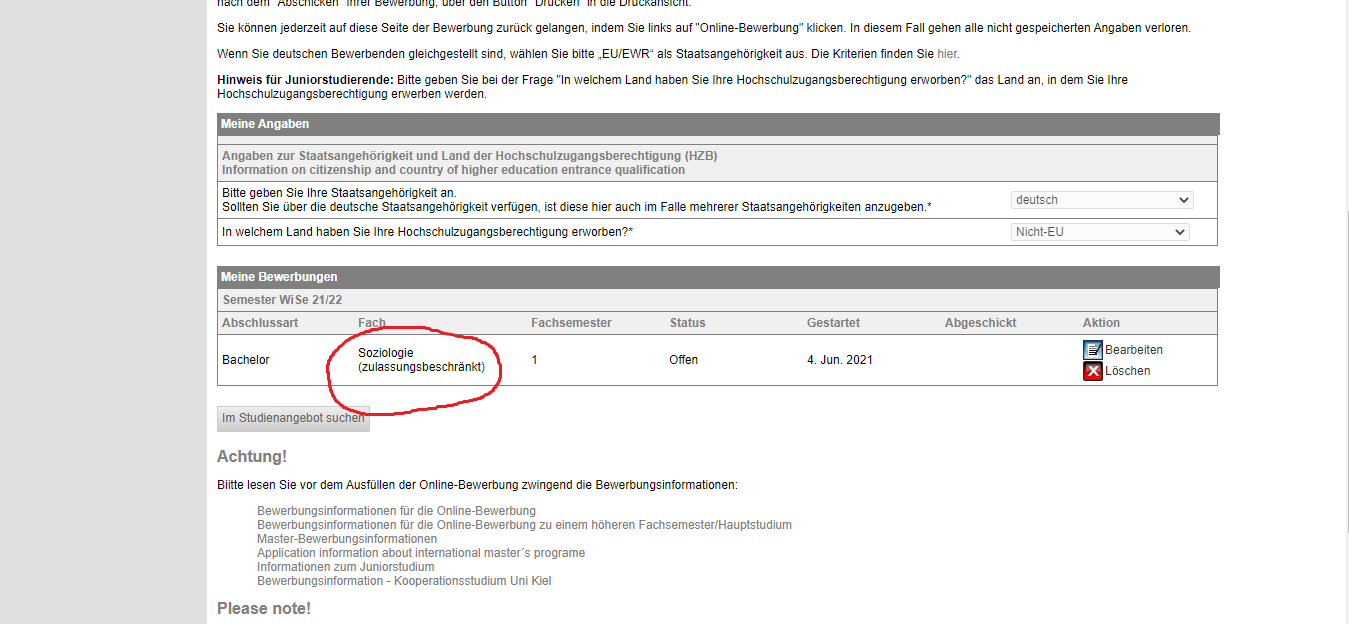1349x624 pixels.
Task: Open the Staatsangehörigkeit dropdown showing deutsch
Action: 1102,200
